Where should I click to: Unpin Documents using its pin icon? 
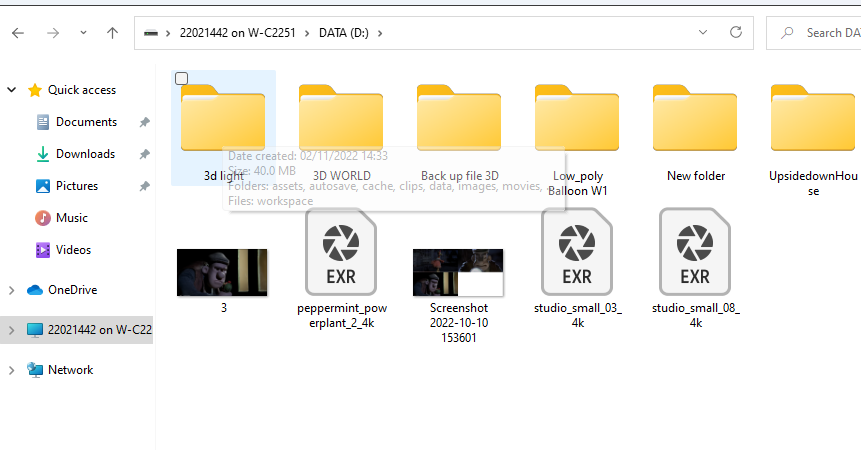144,122
